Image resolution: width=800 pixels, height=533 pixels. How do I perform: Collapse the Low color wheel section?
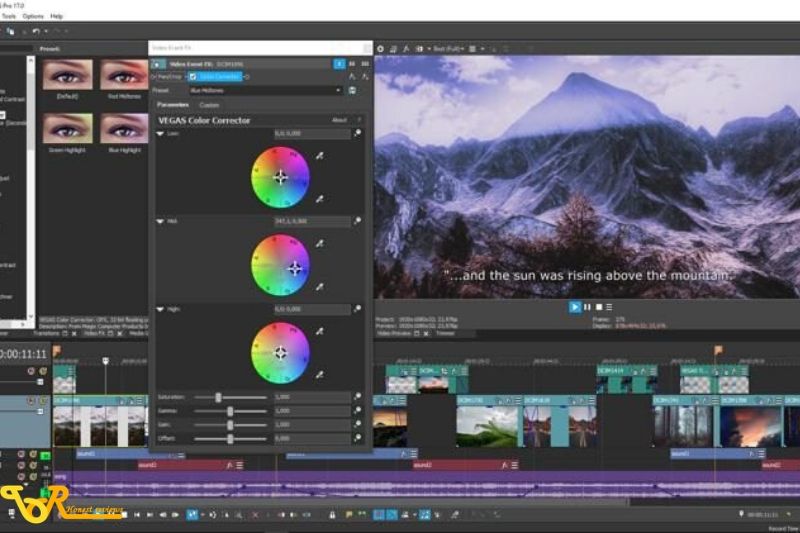click(160, 134)
